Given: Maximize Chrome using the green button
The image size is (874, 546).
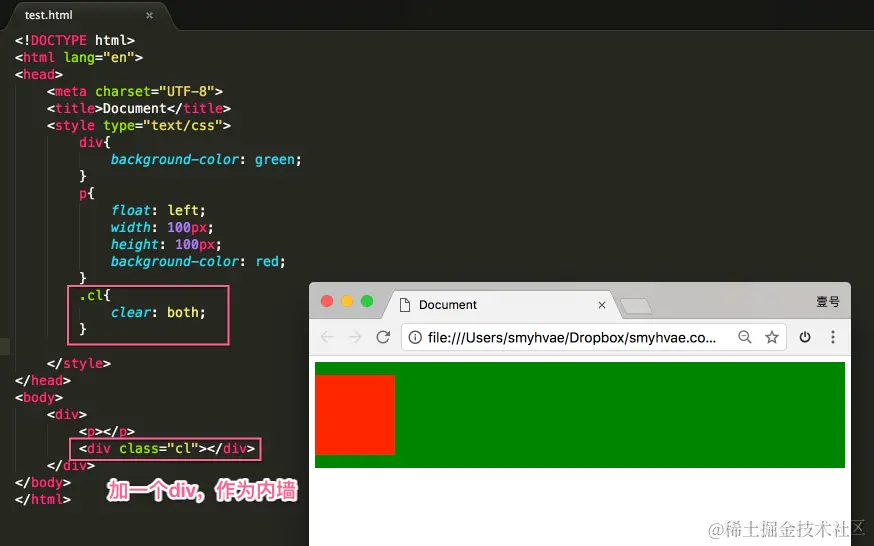Looking at the screenshot, I should pos(367,301).
